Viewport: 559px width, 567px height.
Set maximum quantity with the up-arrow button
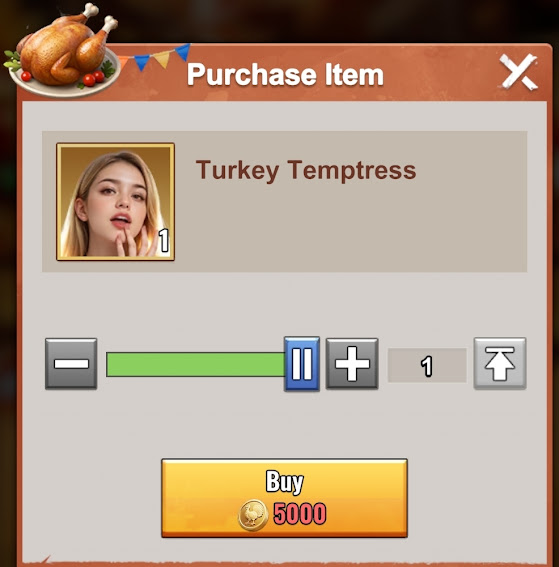pyautogui.click(x=500, y=363)
